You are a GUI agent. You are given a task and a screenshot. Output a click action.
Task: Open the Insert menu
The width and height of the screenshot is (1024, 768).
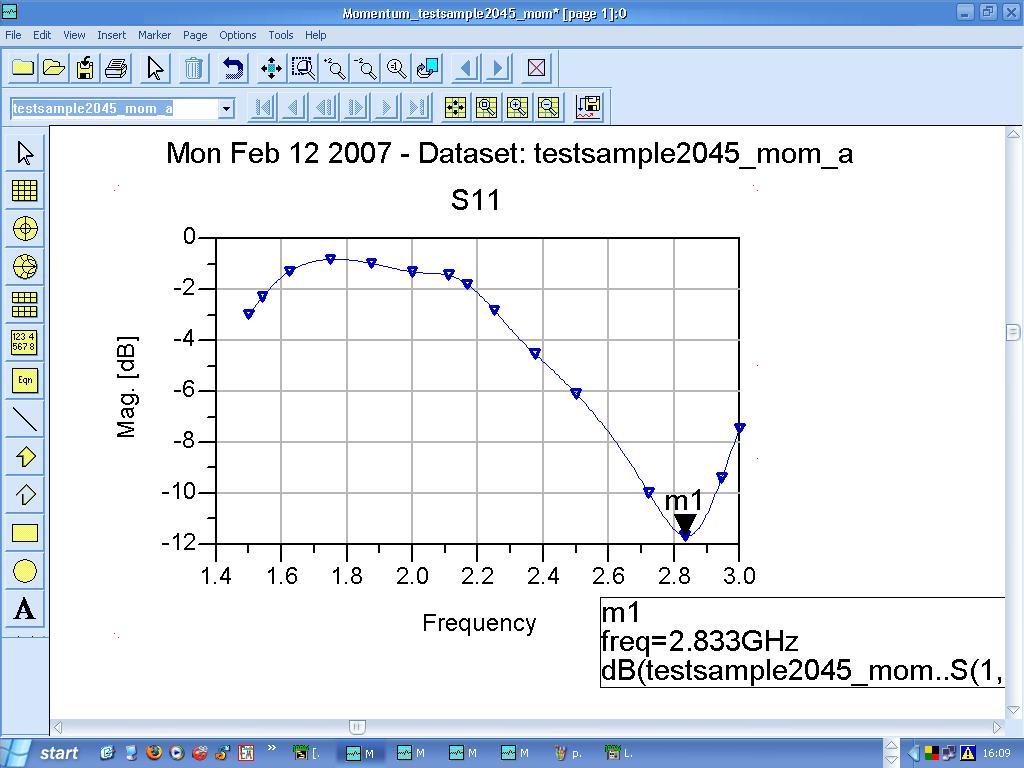112,35
